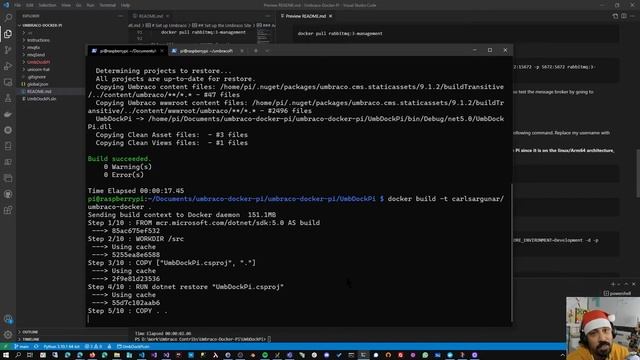Switch to the README.md editor tab
640x360 pixels.
(x=151, y=16)
